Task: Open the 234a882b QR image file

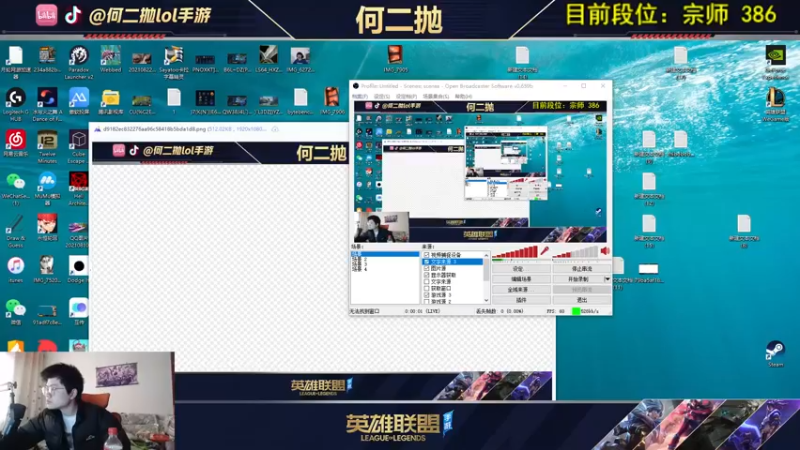Action: [47, 57]
